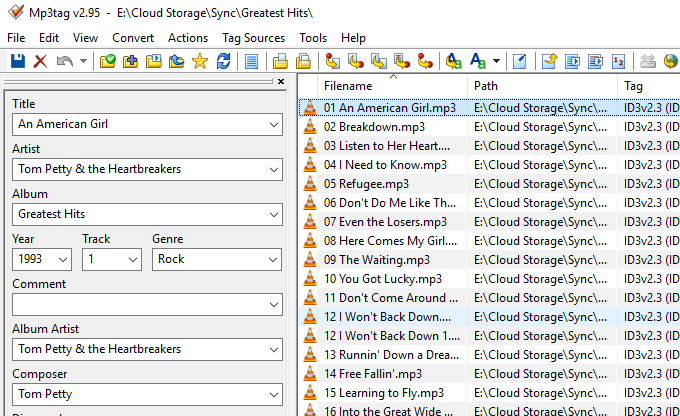Select file 09 The Waiting.mp3
This screenshot has height=416, width=680.
point(376,260)
